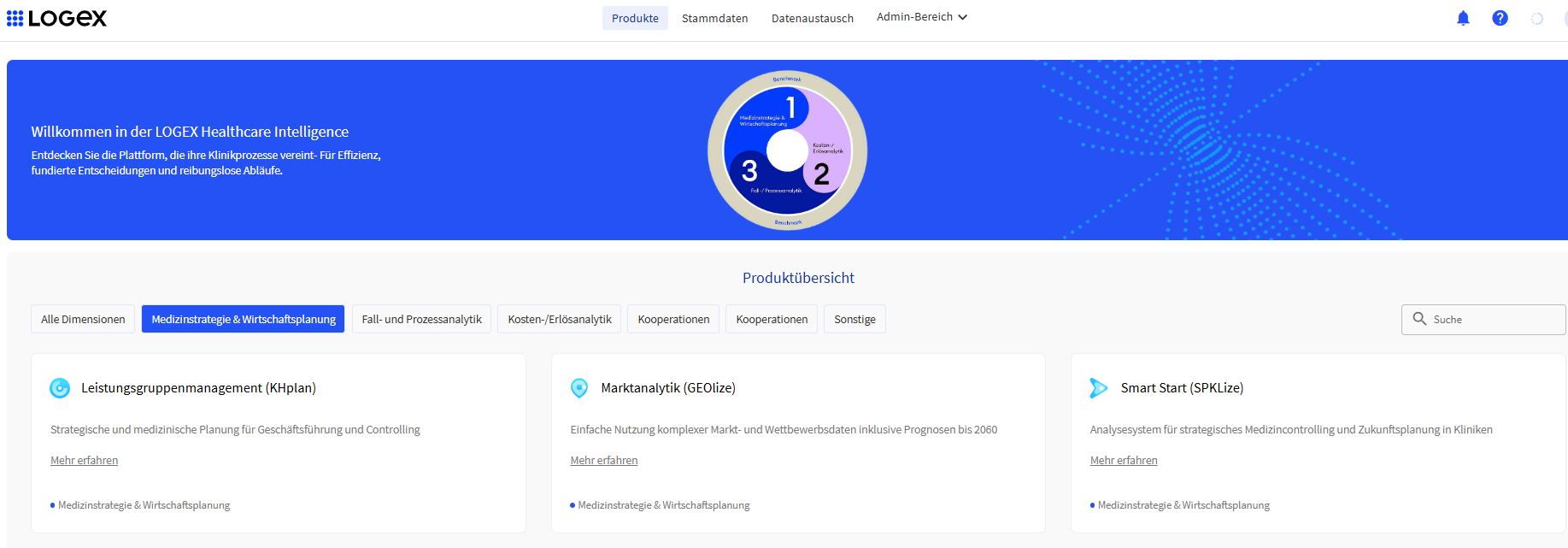The image size is (1568, 548).
Task: Toggle the Fall- und Prozessanalytik filter
Action: 421,319
